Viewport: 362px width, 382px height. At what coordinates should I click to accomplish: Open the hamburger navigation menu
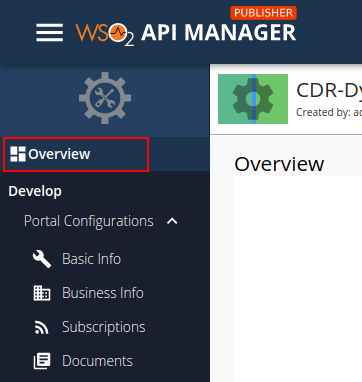[50, 33]
